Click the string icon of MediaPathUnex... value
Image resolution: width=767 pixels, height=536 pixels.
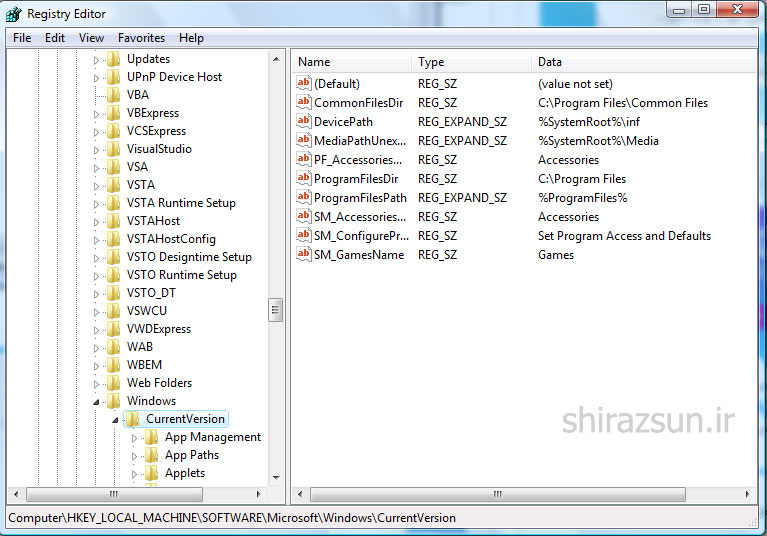click(304, 140)
